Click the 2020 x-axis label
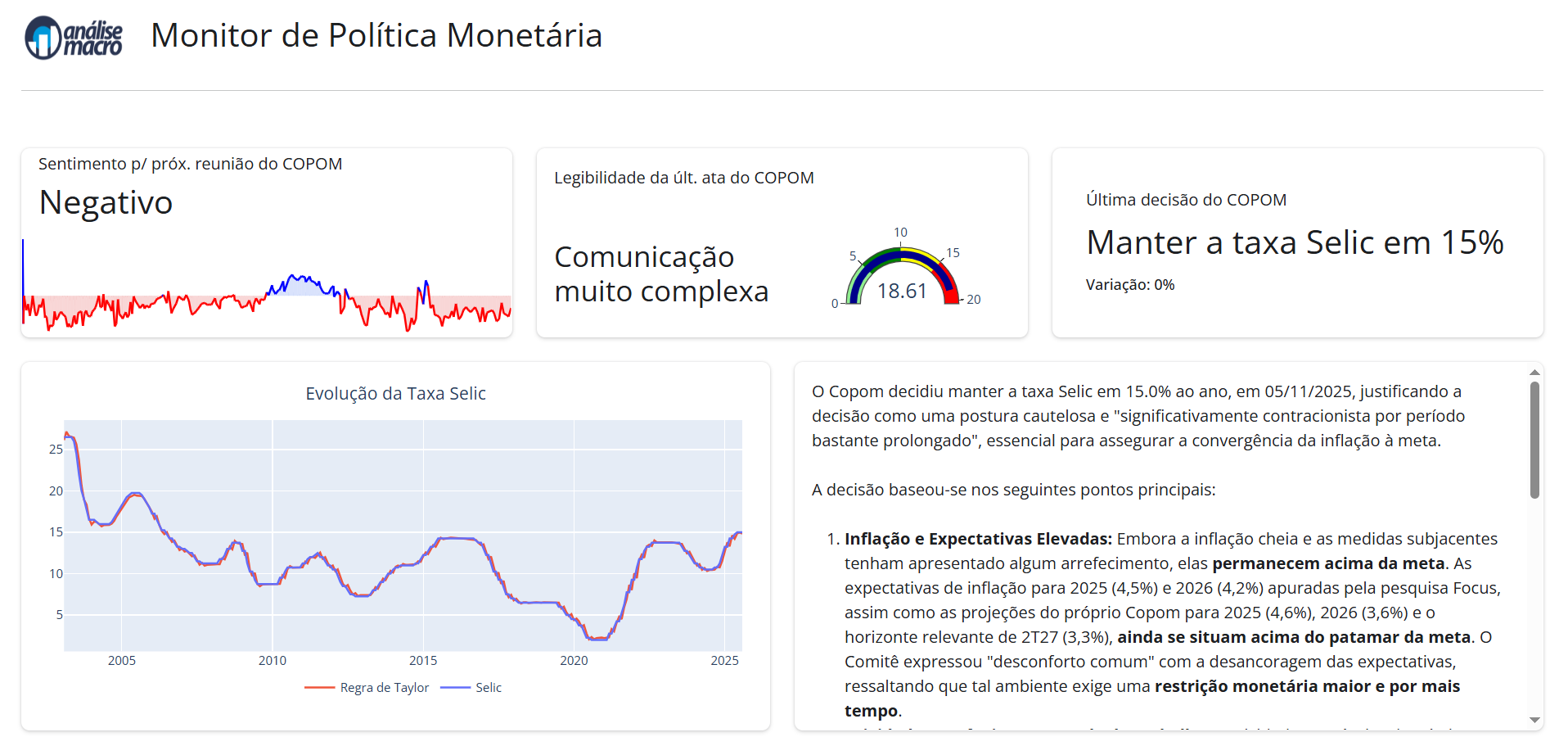The height and width of the screenshot is (746, 1568). click(574, 661)
